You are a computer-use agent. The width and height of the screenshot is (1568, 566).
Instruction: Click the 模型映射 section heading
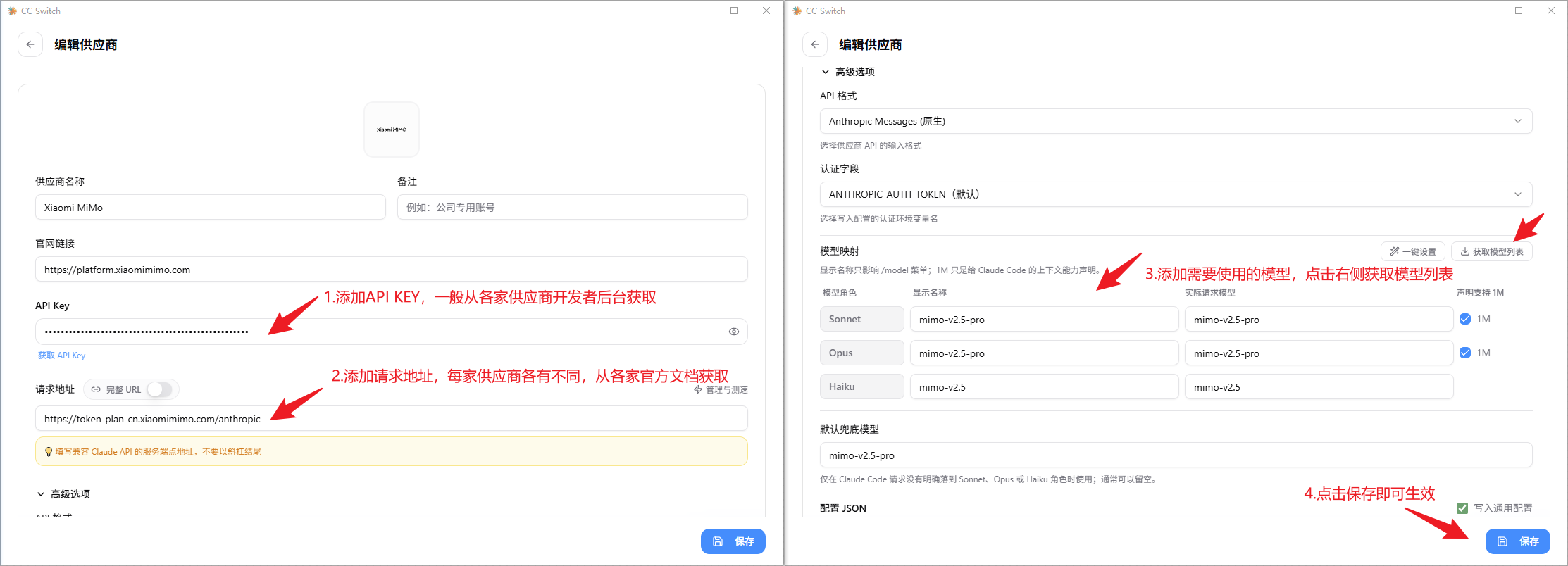[x=839, y=251]
